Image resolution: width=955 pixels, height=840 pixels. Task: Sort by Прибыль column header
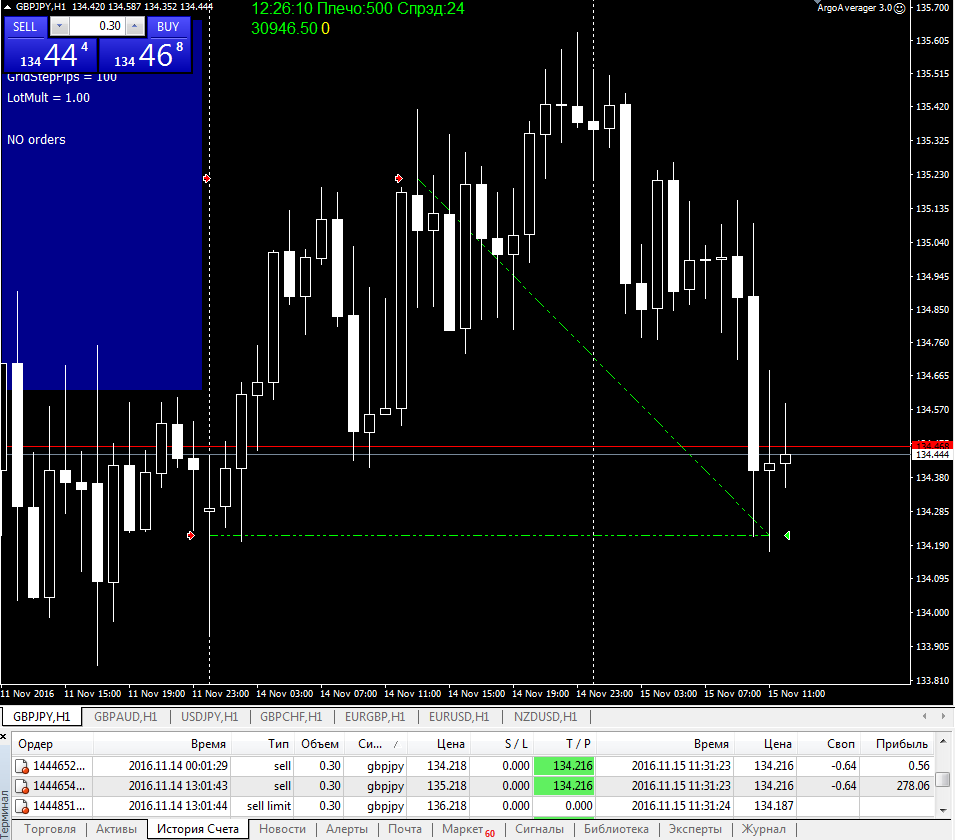tap(897, 744)
